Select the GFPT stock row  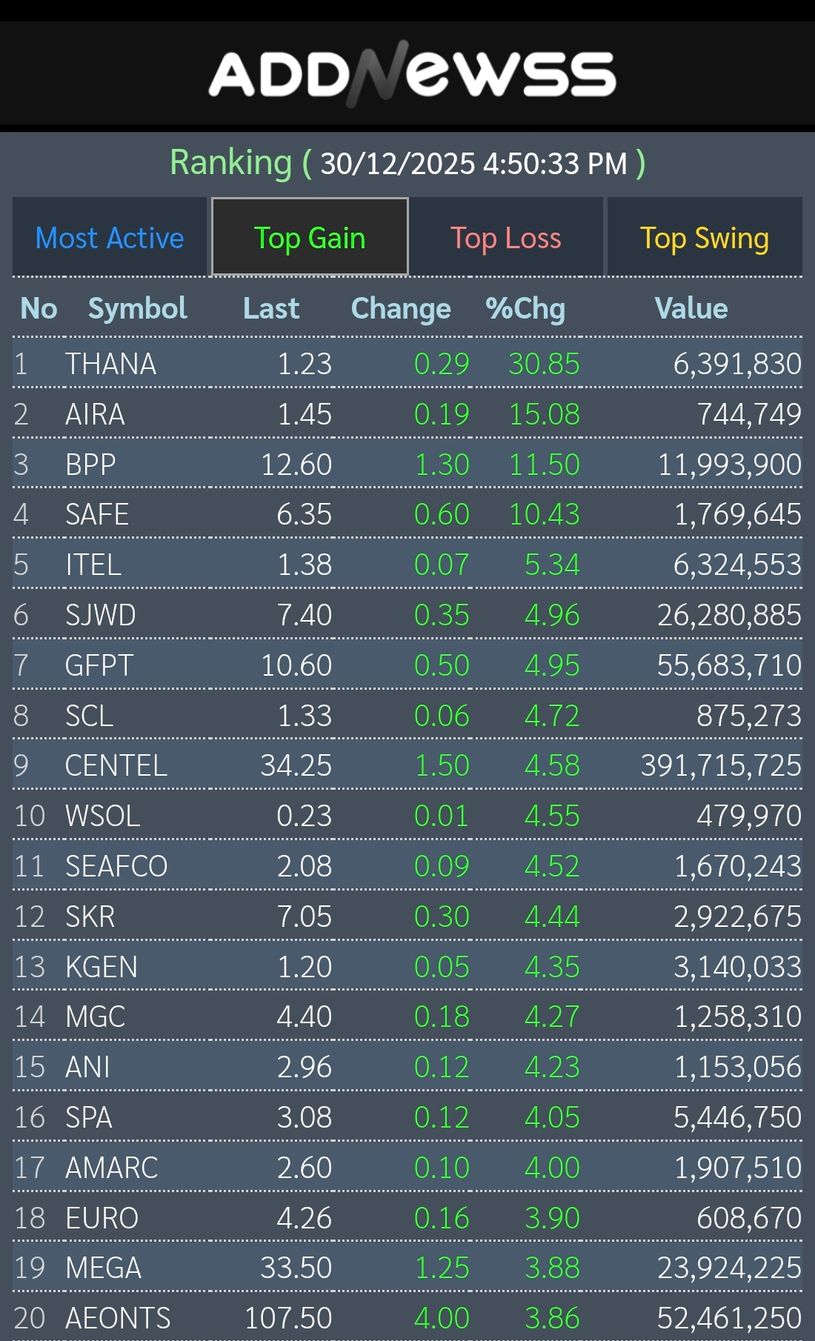coord(99,665)
